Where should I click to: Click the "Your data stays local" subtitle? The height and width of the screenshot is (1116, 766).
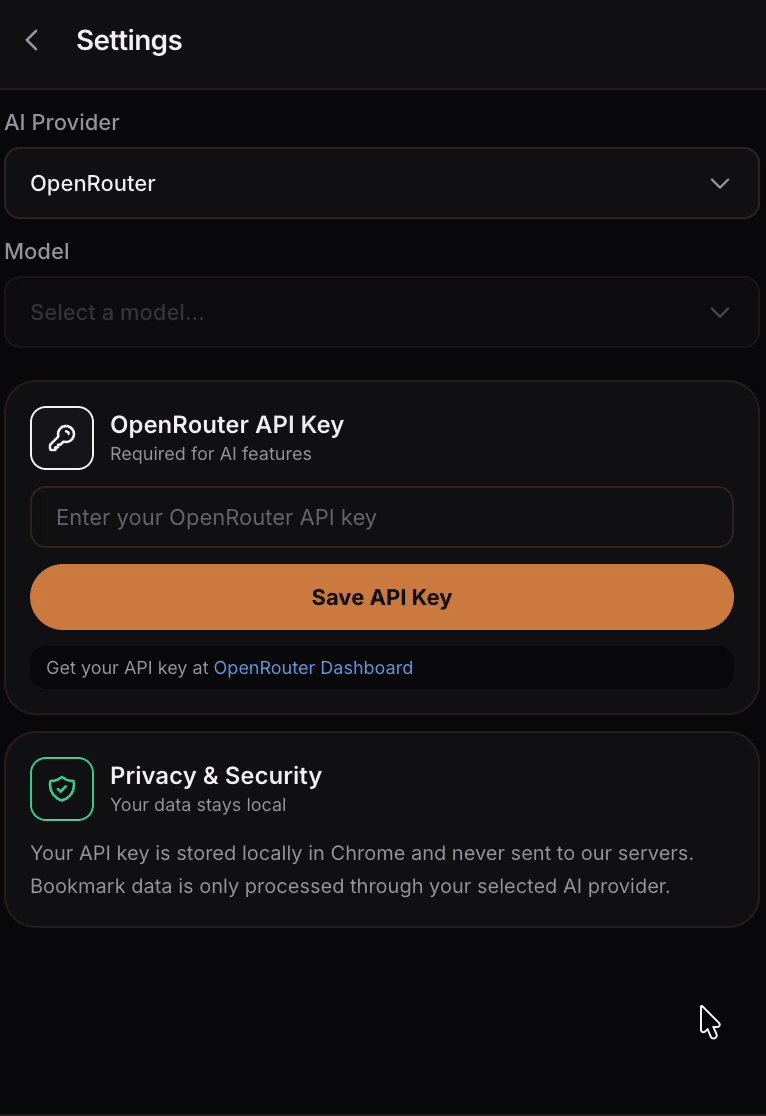point(198,805)
